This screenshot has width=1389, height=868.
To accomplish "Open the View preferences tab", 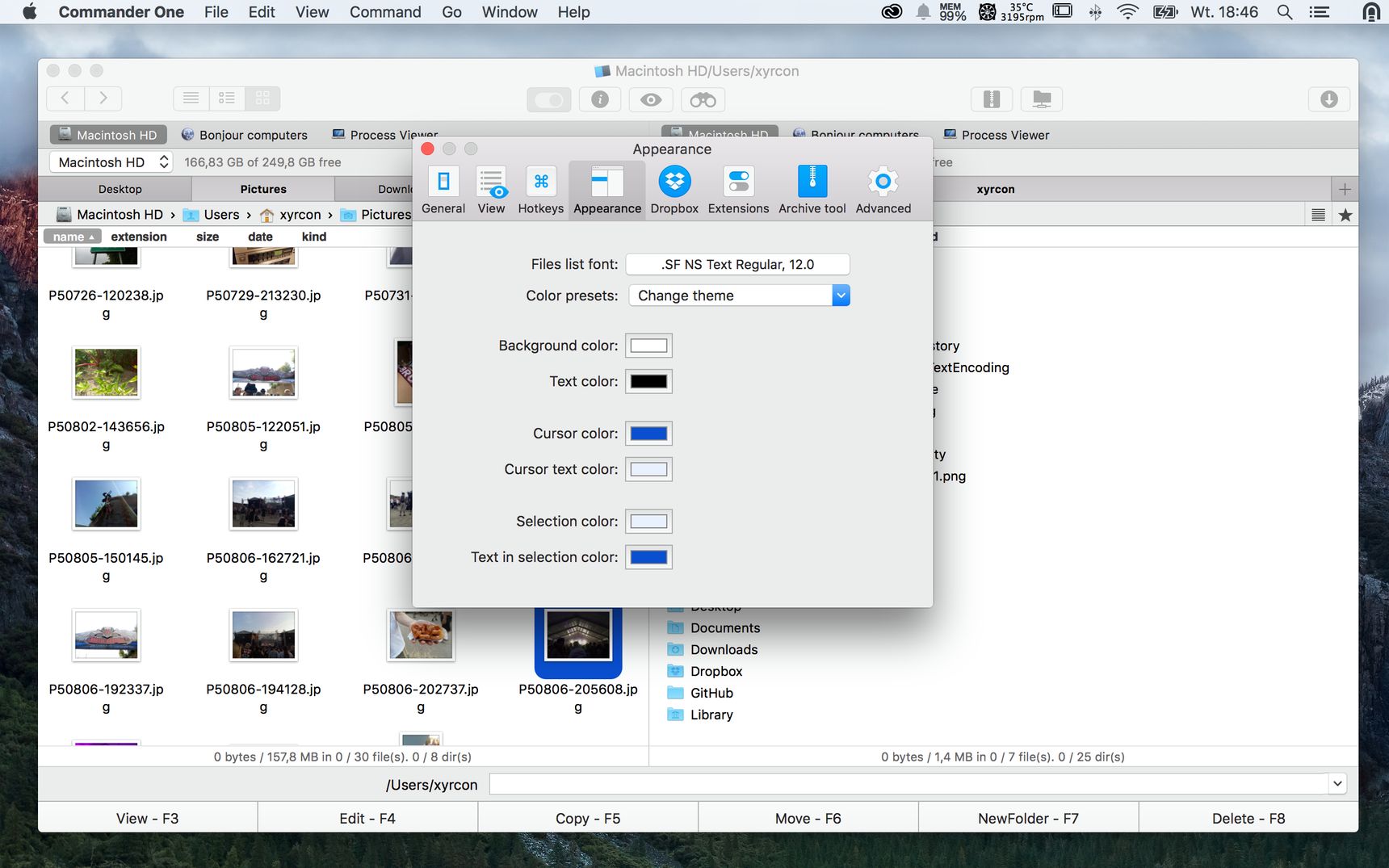I will (x=491, y=191).
